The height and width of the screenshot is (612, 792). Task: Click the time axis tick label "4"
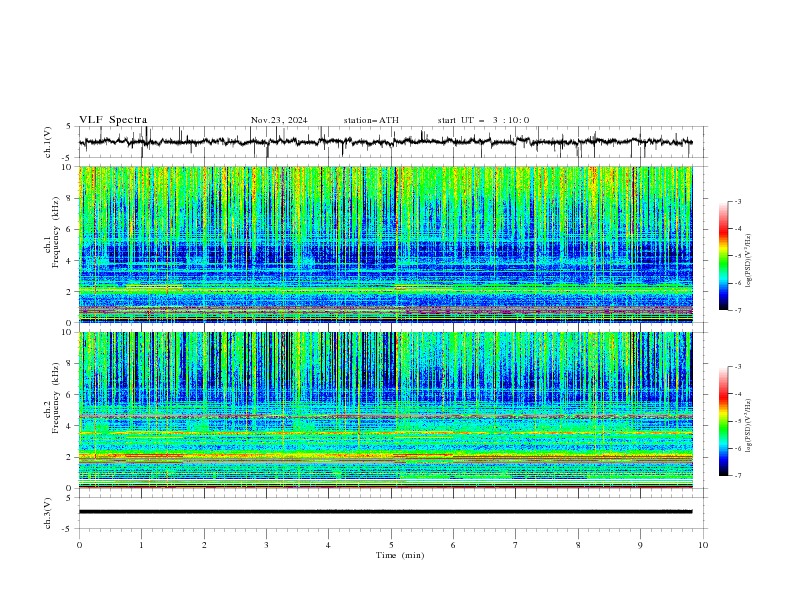click(x=328, y=545)
